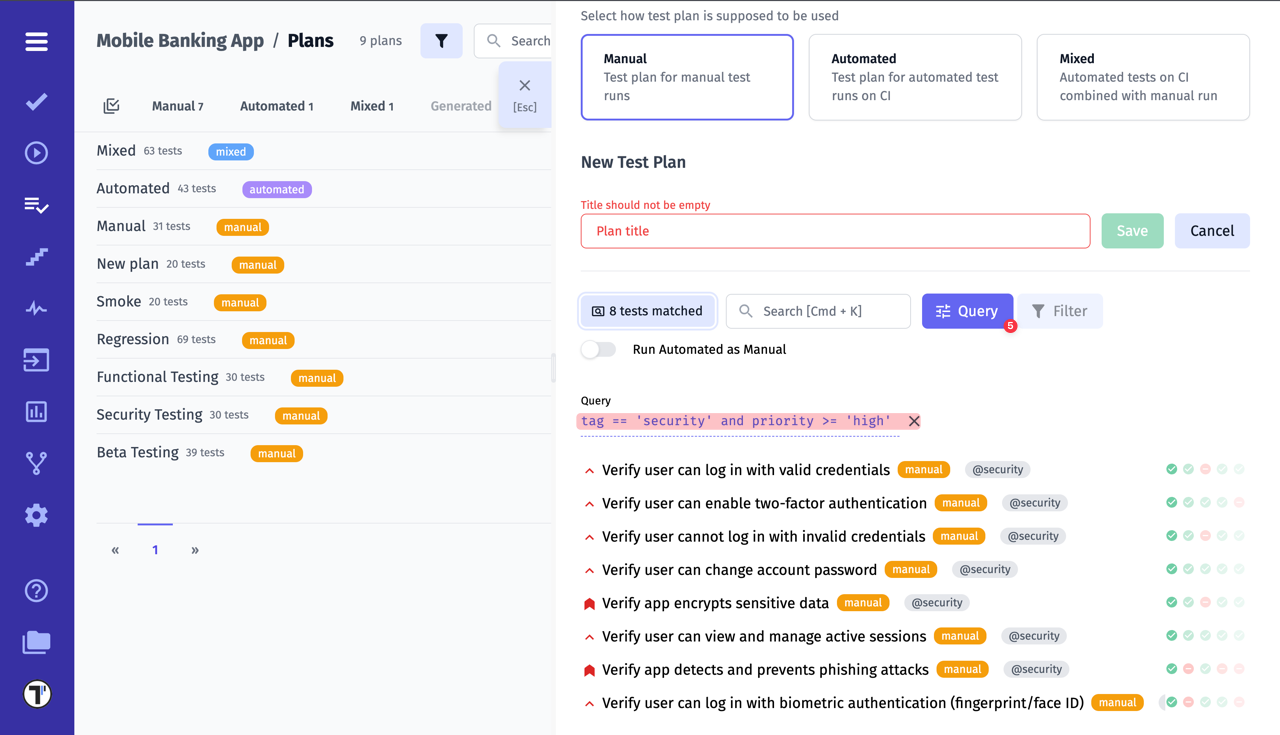Switch to the Automated plans tab

tap(276, 105)
